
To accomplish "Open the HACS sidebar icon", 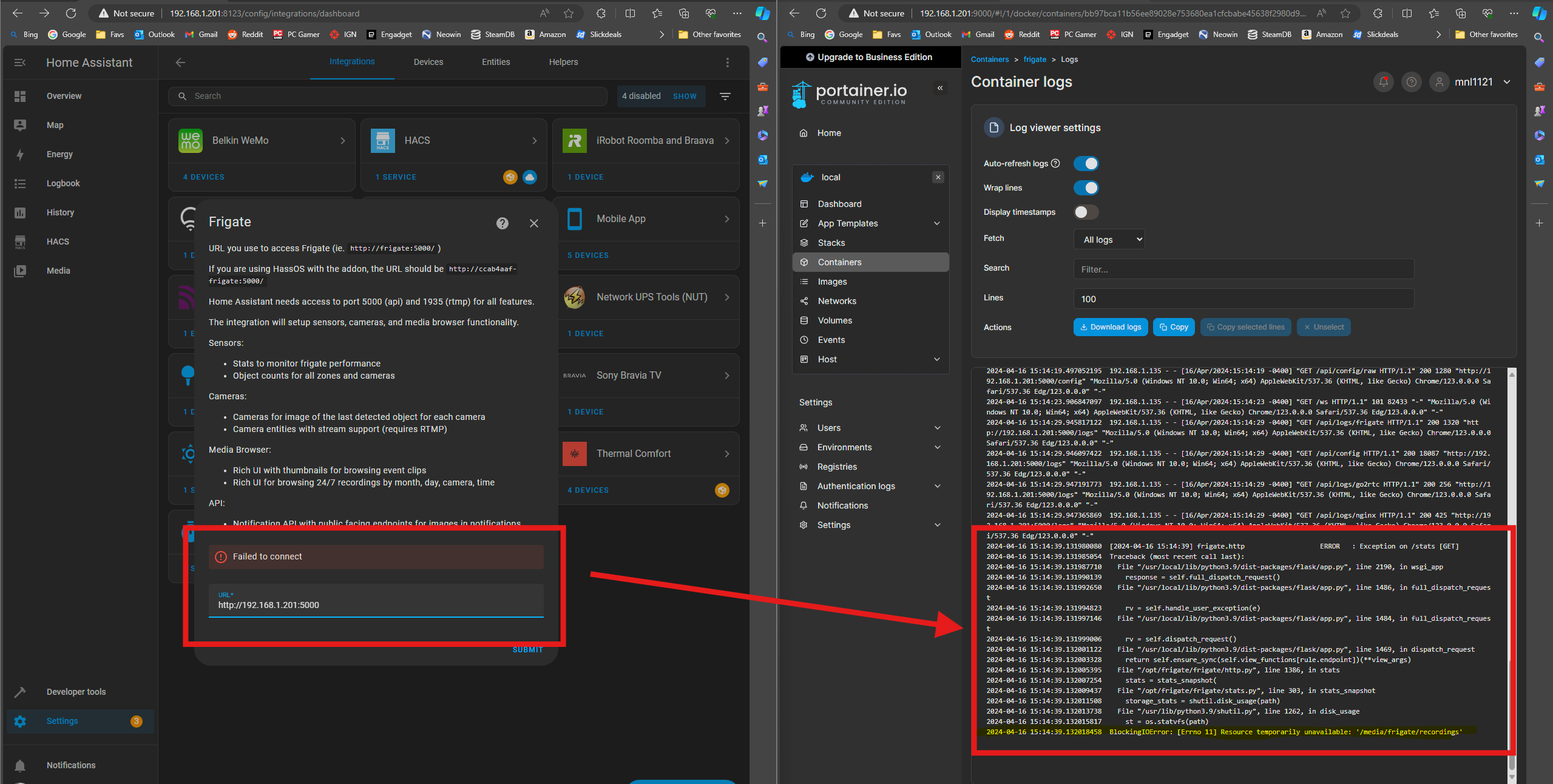I will click(20, 242).
